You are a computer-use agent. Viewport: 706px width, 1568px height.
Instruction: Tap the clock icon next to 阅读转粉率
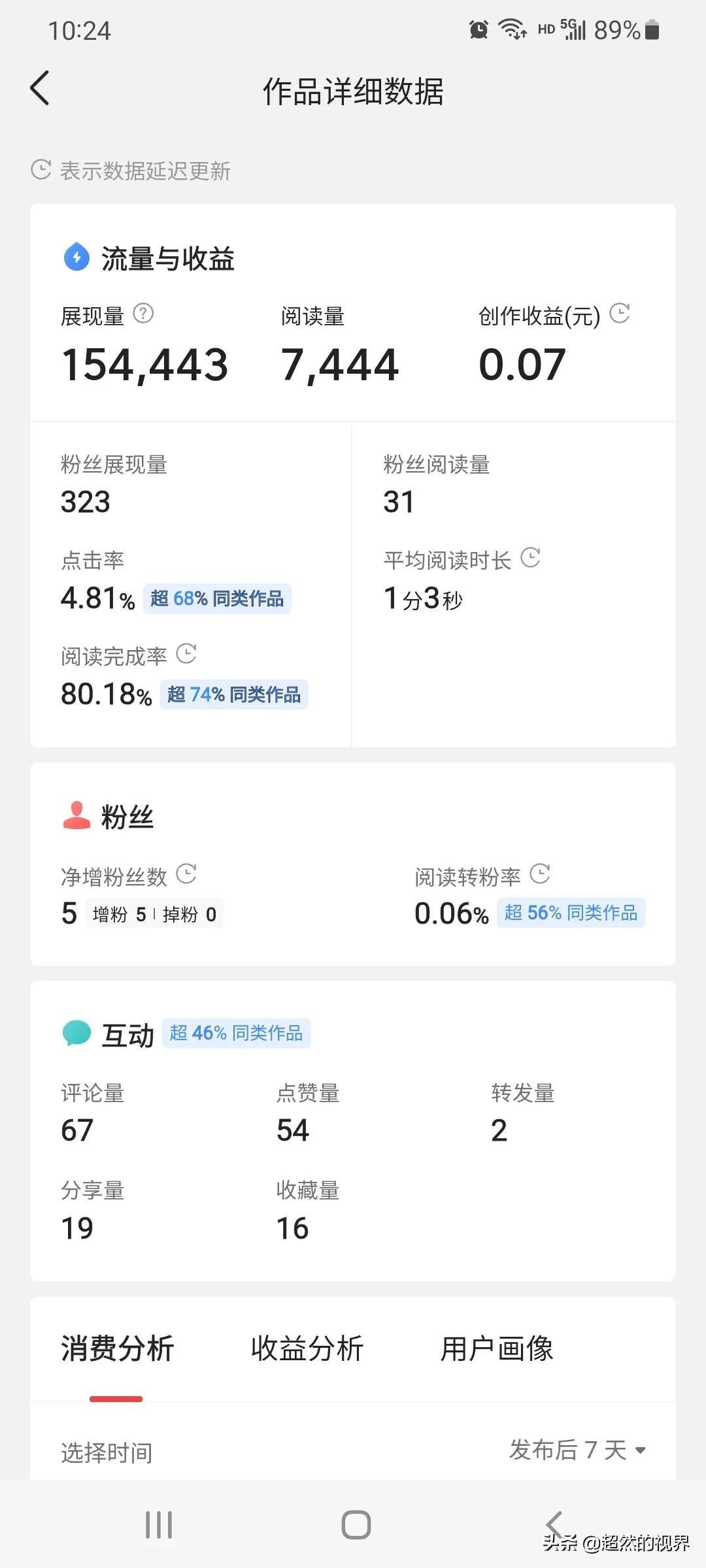[x=540, y=874]
